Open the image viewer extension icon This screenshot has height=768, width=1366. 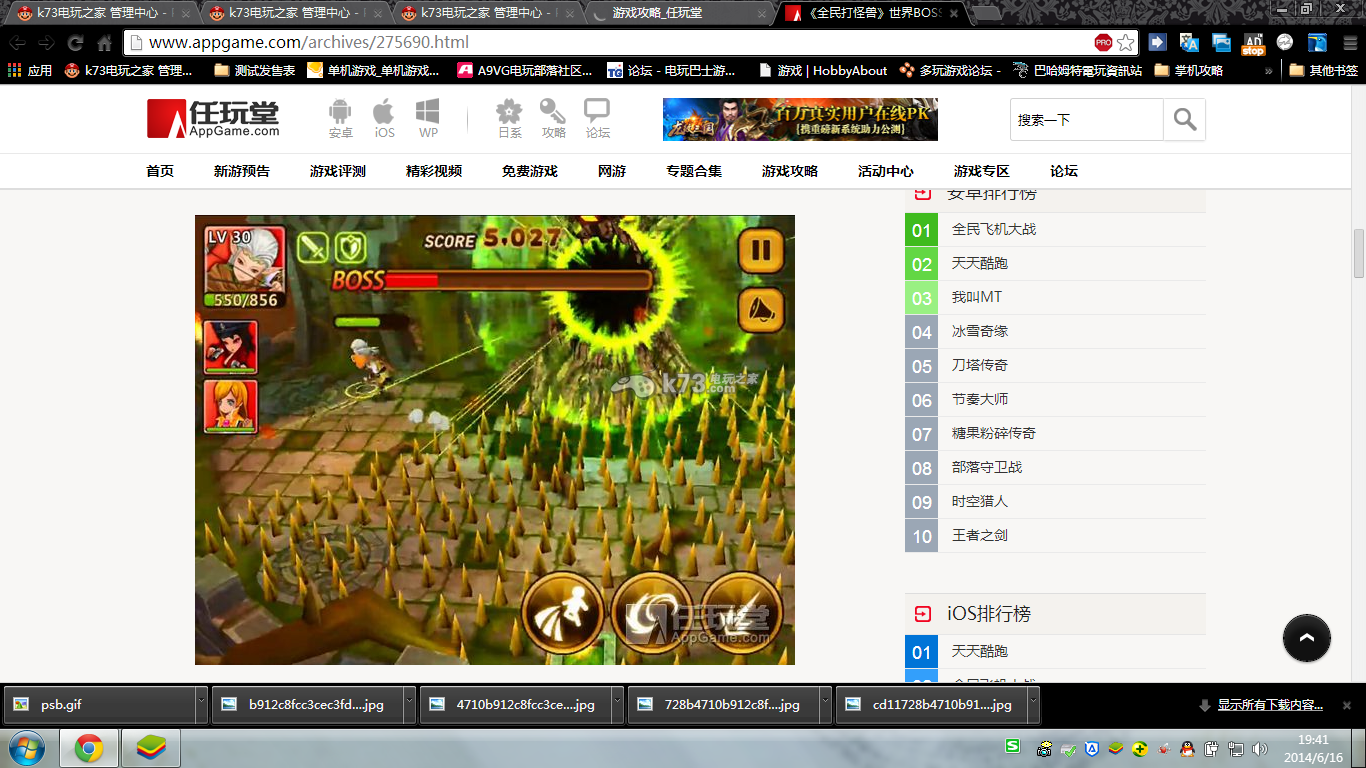[x=1221, y=42]
